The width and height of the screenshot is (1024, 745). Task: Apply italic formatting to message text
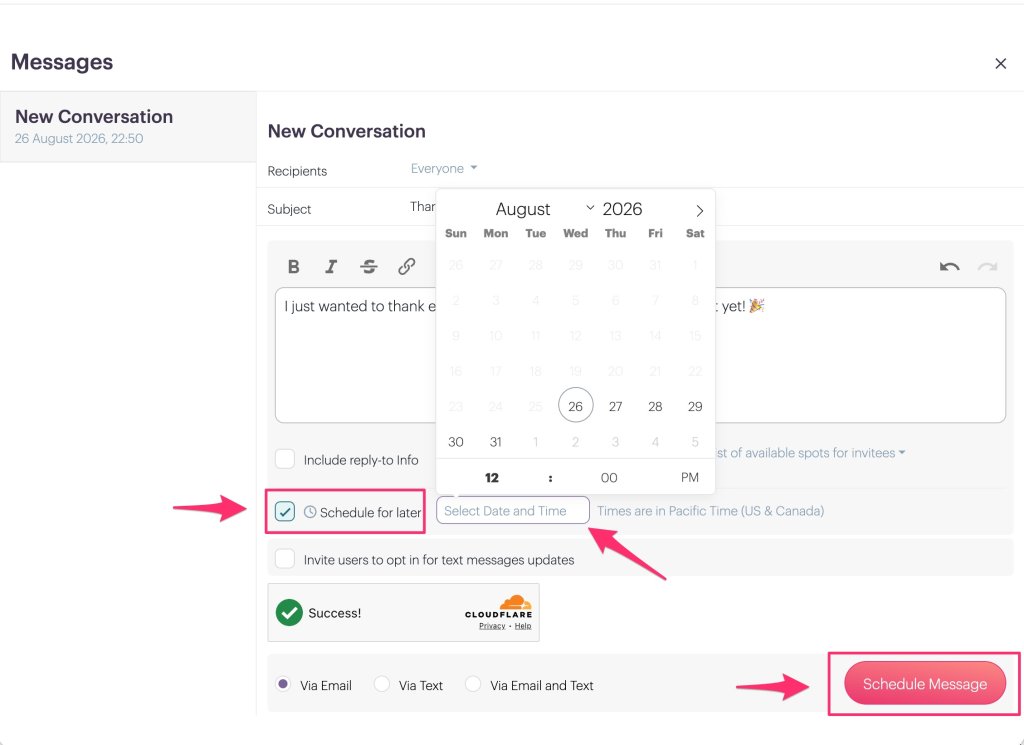point(331,266)
